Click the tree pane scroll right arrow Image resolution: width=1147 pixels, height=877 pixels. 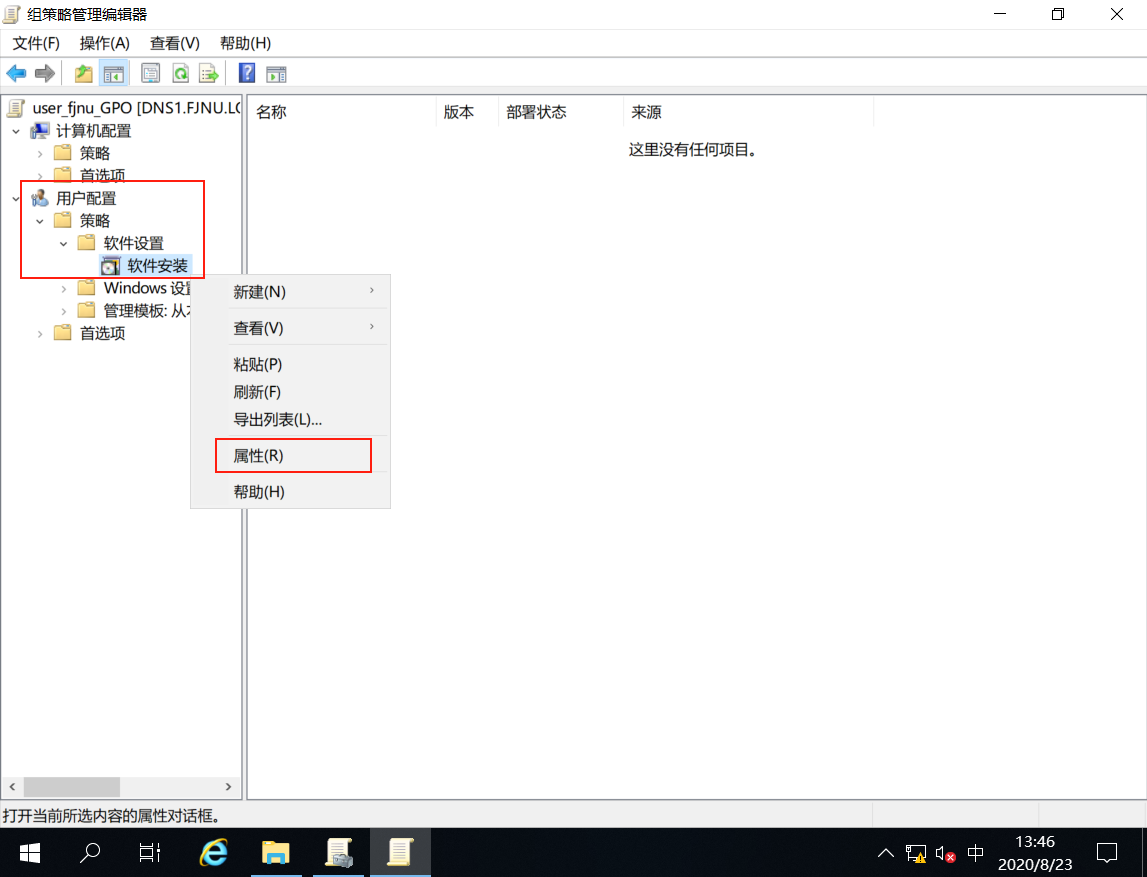point(228,787)
